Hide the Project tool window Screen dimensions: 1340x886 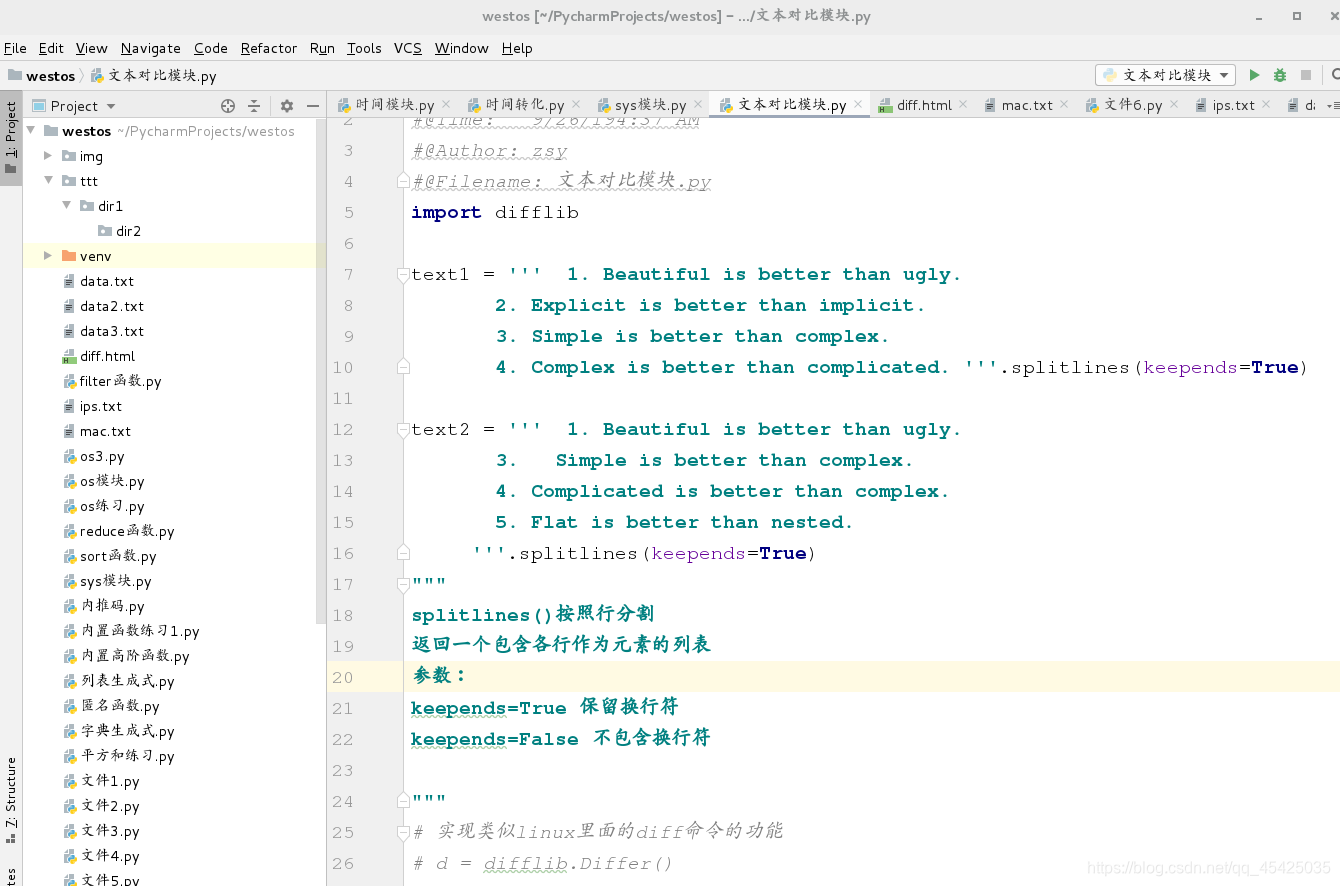pyautogui.click(x=313, y=106)
